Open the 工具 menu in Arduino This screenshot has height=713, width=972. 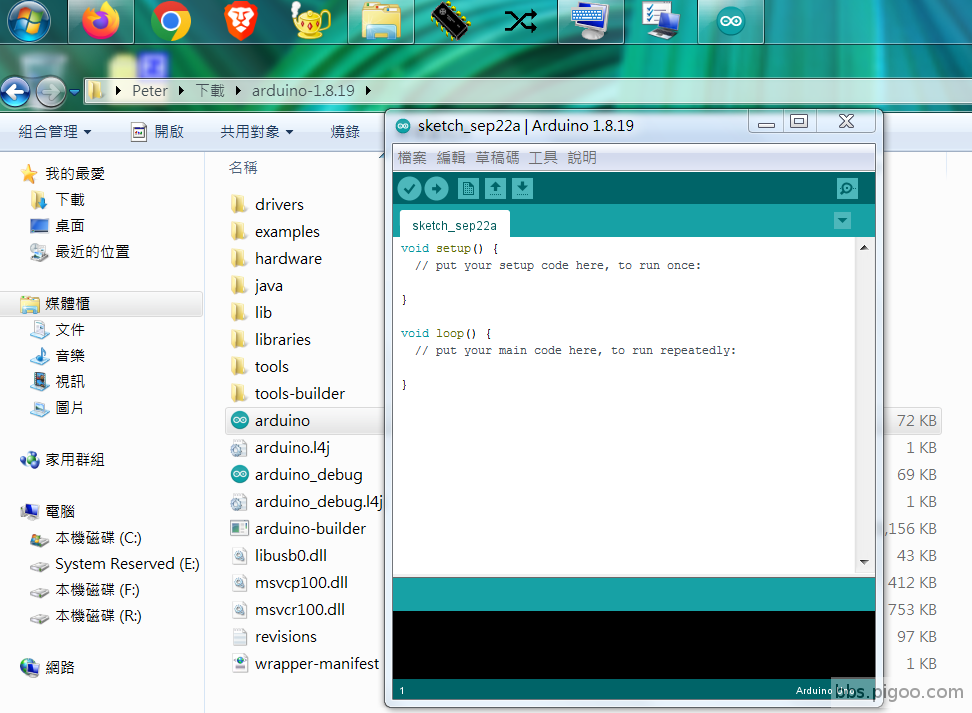[543, 157]
